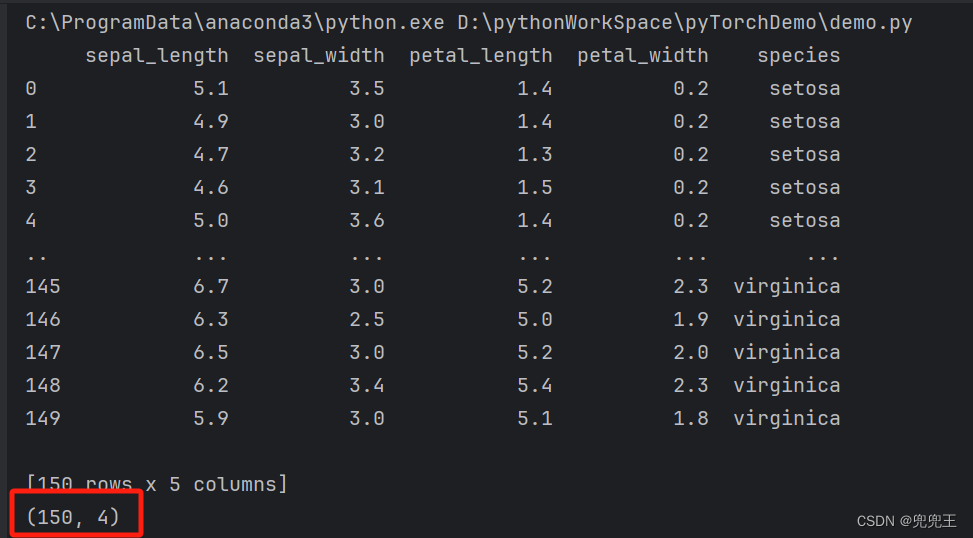The height and width of the screenshot is (538, 973).
Task: Select the petal_length column header
Action: click(481, 56)
